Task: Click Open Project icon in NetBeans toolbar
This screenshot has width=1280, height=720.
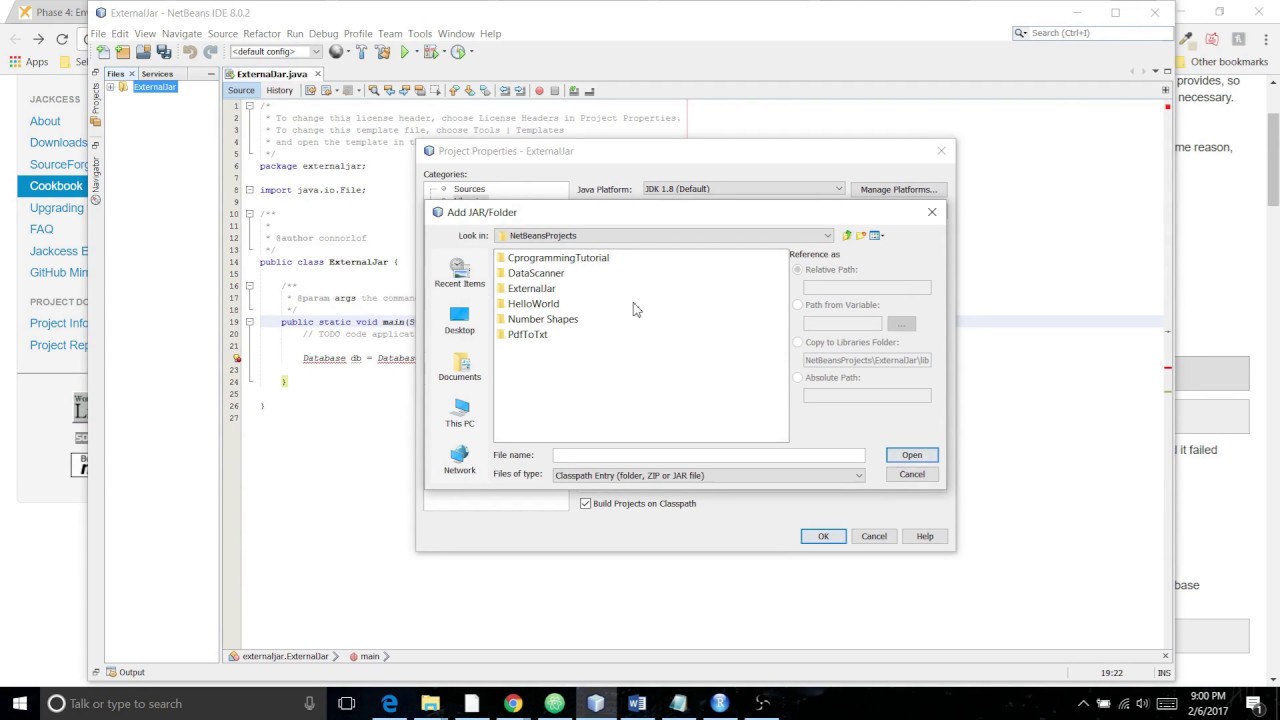Action: [143, 52]
